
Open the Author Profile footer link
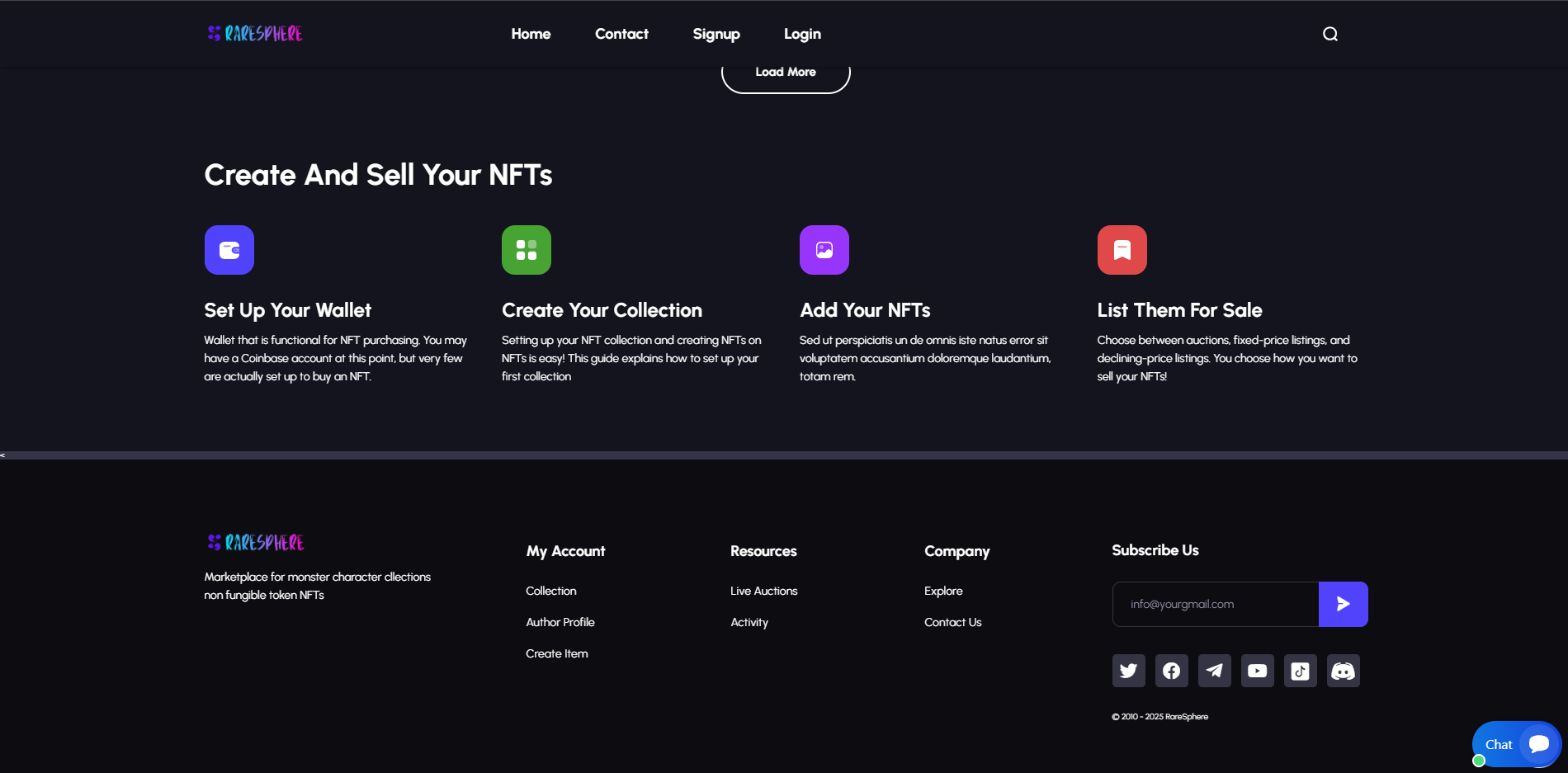[x=560, y=622]
